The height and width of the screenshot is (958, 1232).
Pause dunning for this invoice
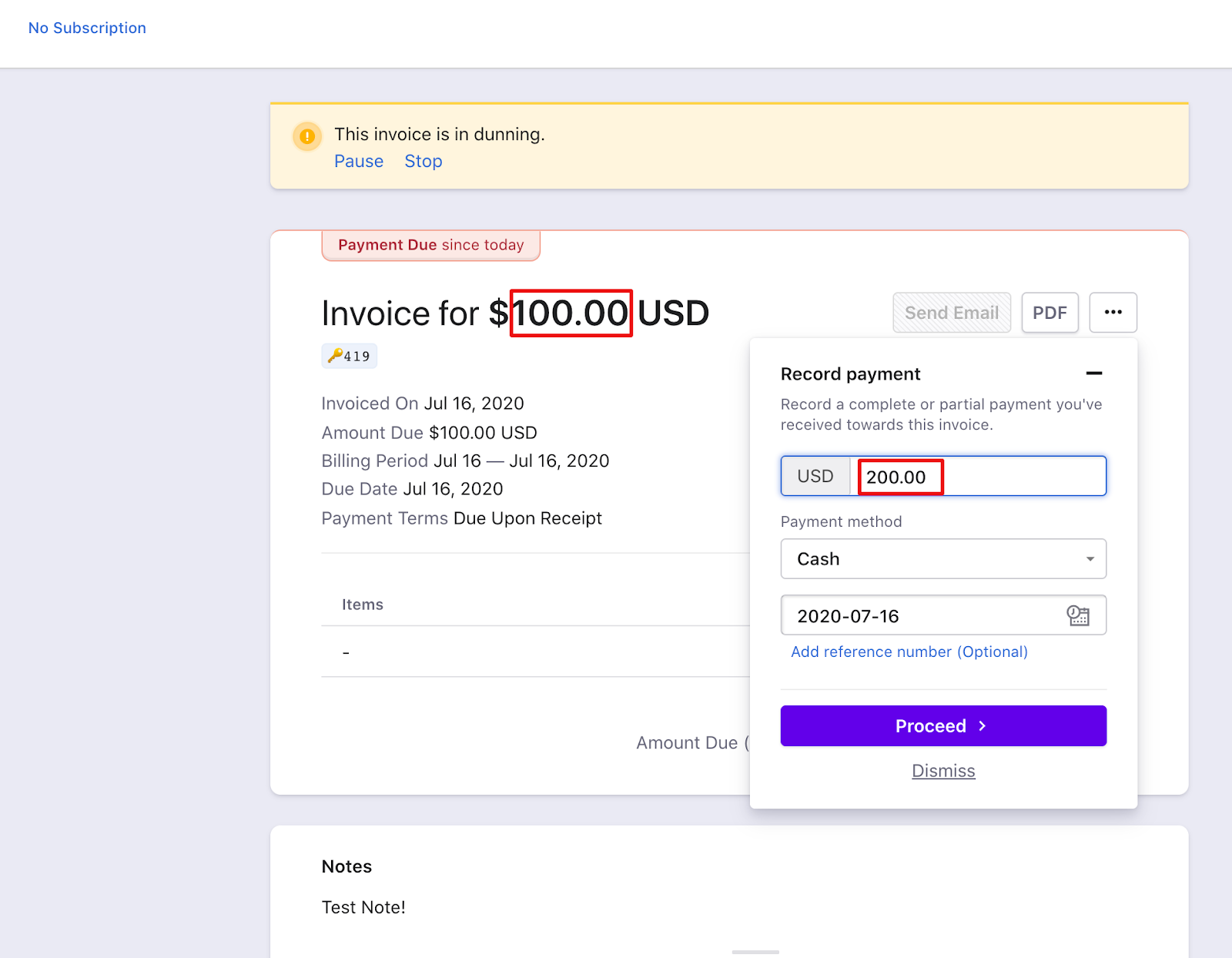point(359,162)
